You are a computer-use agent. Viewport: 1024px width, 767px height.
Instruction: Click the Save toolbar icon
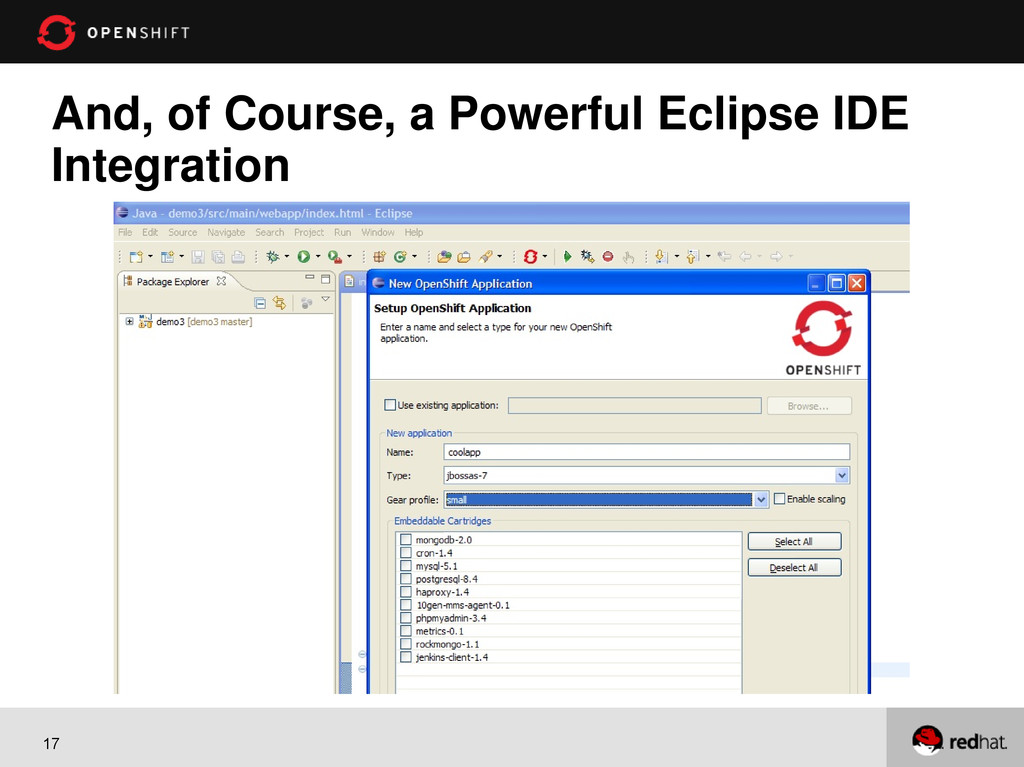tap(198, 257)
